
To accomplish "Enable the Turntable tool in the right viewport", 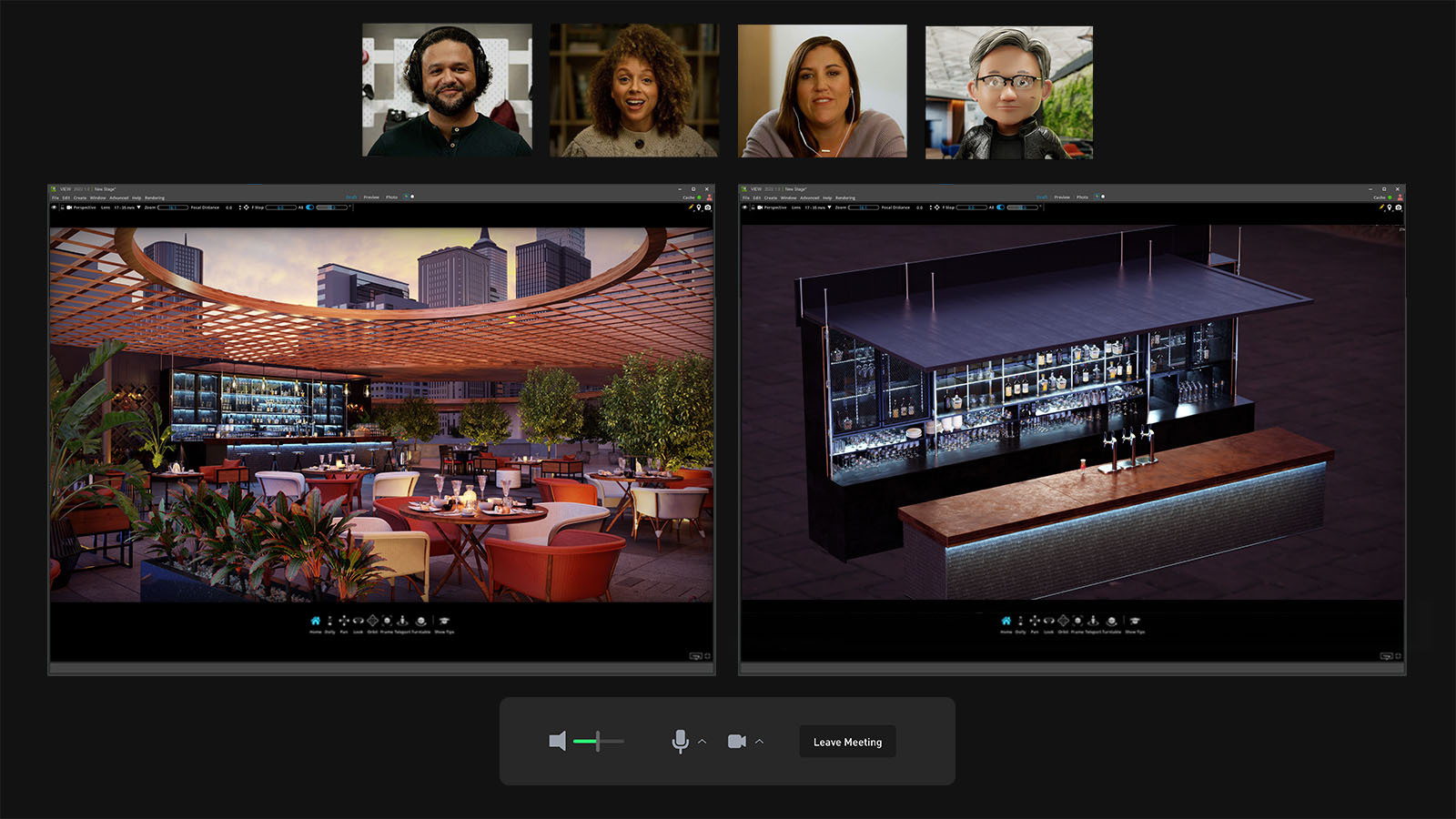I will coord(1111,621).
